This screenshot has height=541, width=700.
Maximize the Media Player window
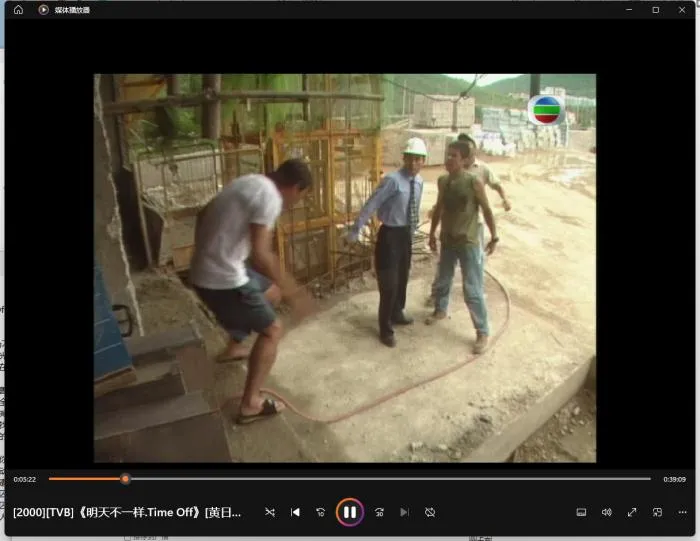[655, 10]
